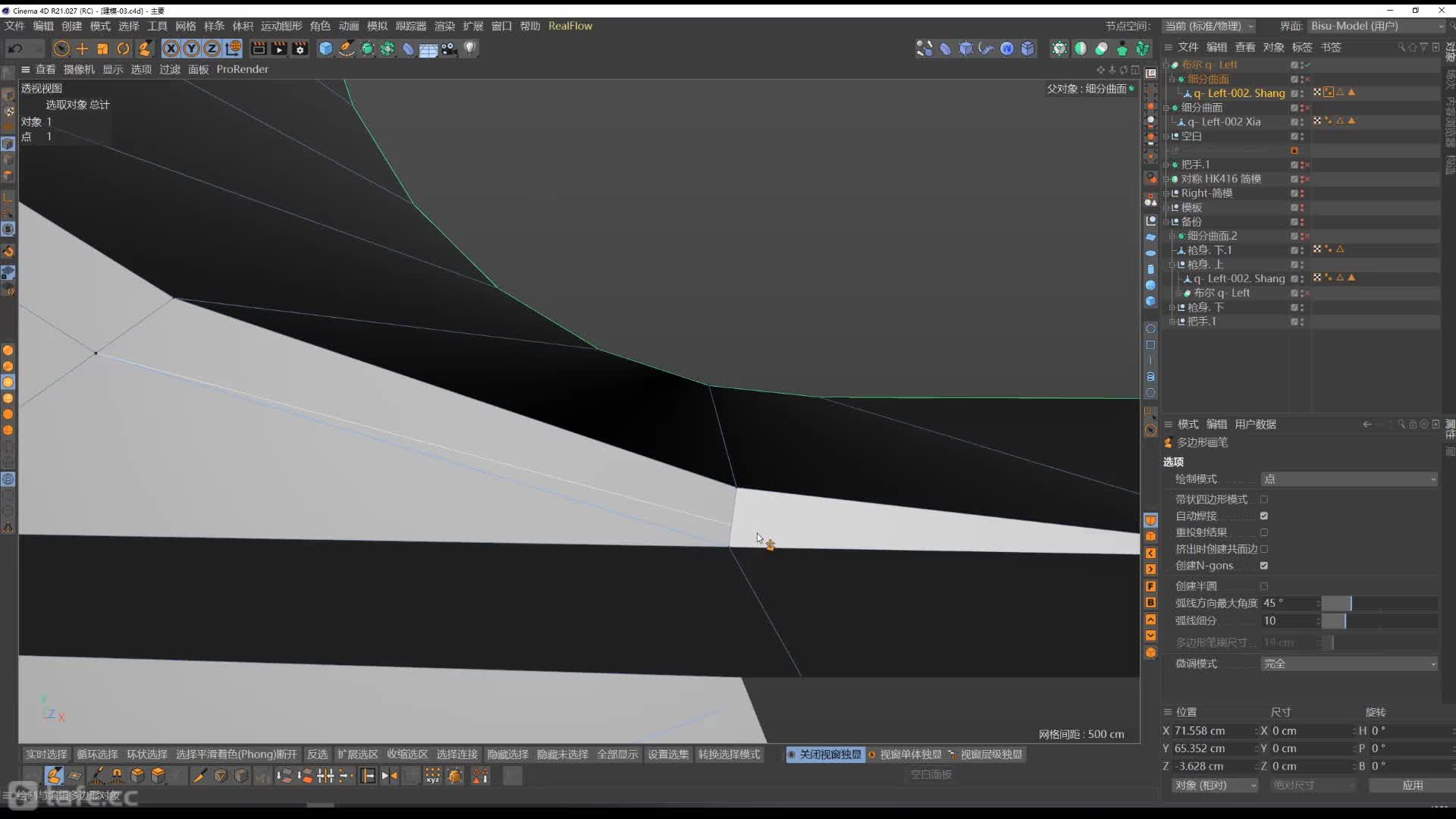Select the Polygon Pen tool icon
The width and height of the screenshot is (1456, 819).
coord(54,776)
